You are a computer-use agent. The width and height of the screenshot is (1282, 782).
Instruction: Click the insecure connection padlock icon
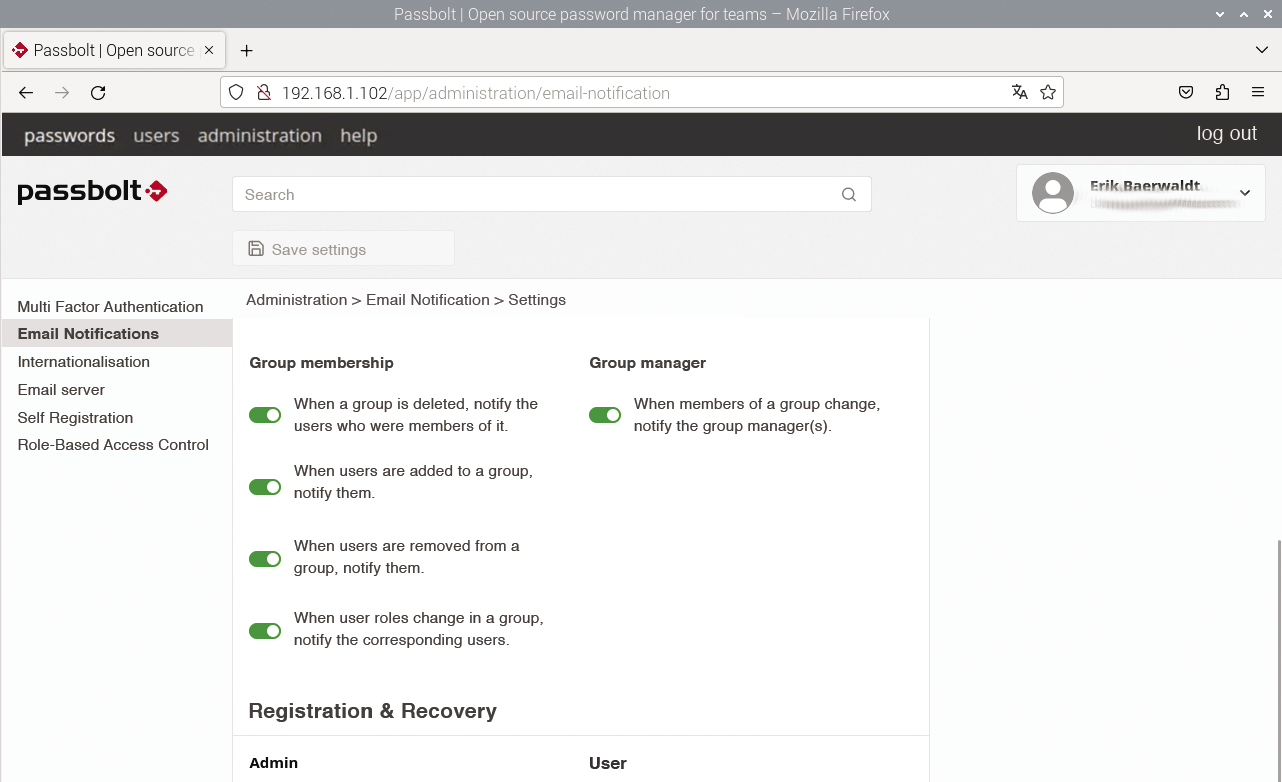point(264,93)
